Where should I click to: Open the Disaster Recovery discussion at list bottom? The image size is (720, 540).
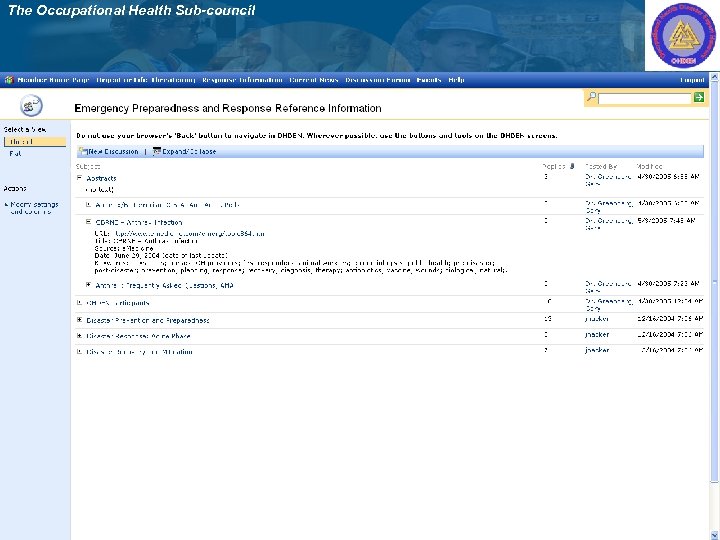pos(140,352)
